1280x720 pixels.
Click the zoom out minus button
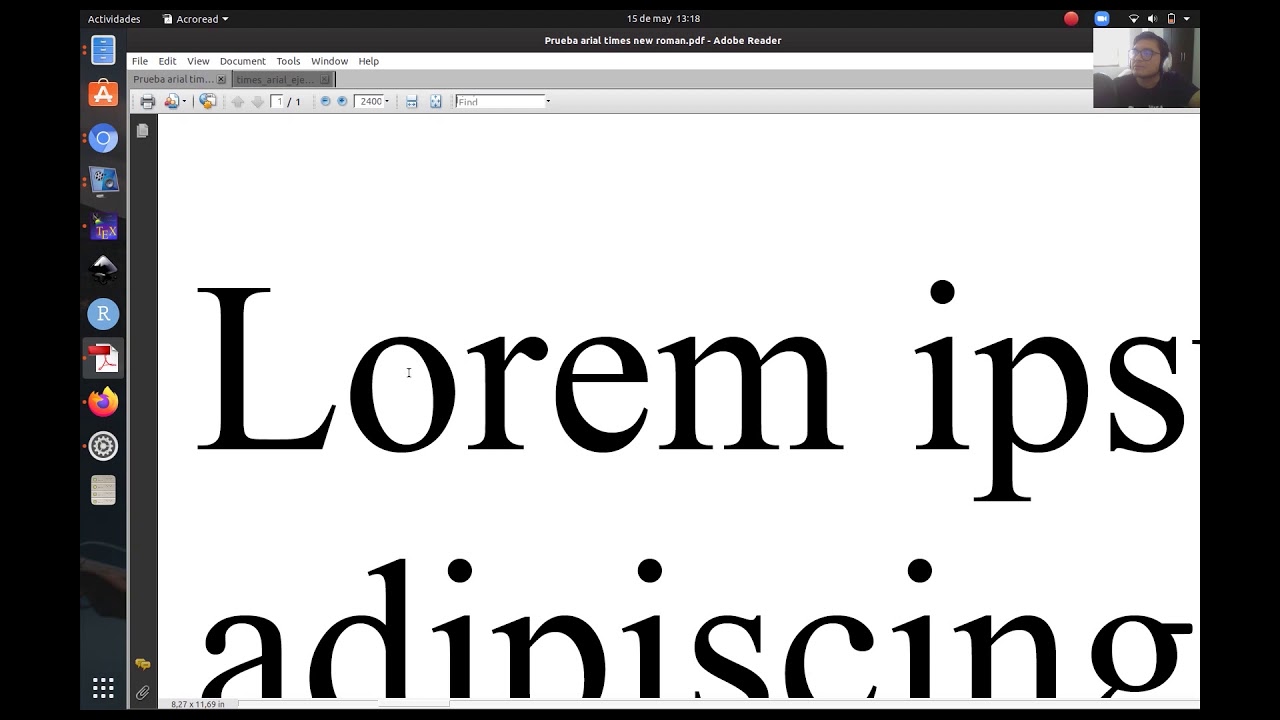[325, 102]
